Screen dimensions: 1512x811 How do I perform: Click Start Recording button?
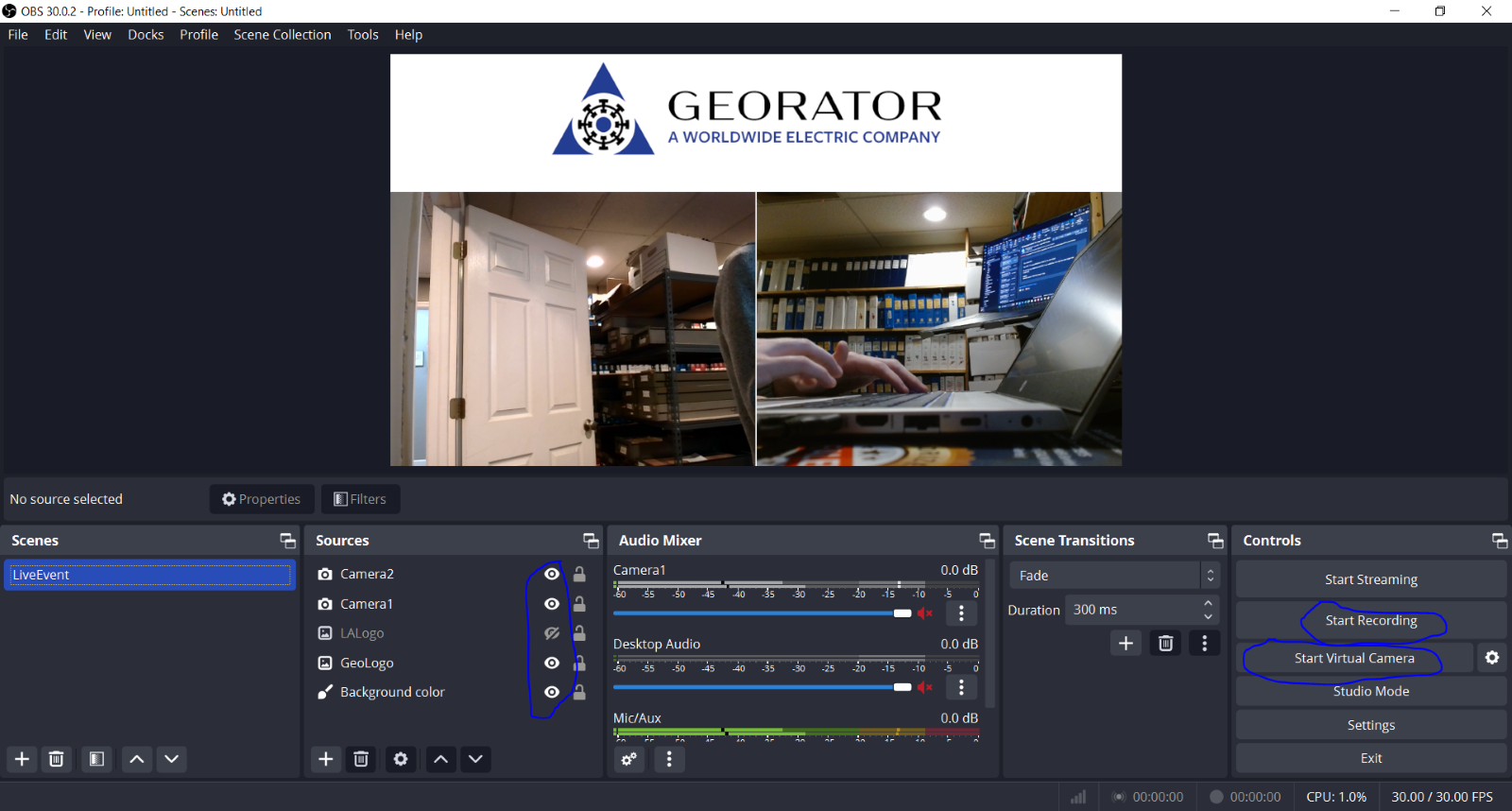[1370, 621]
